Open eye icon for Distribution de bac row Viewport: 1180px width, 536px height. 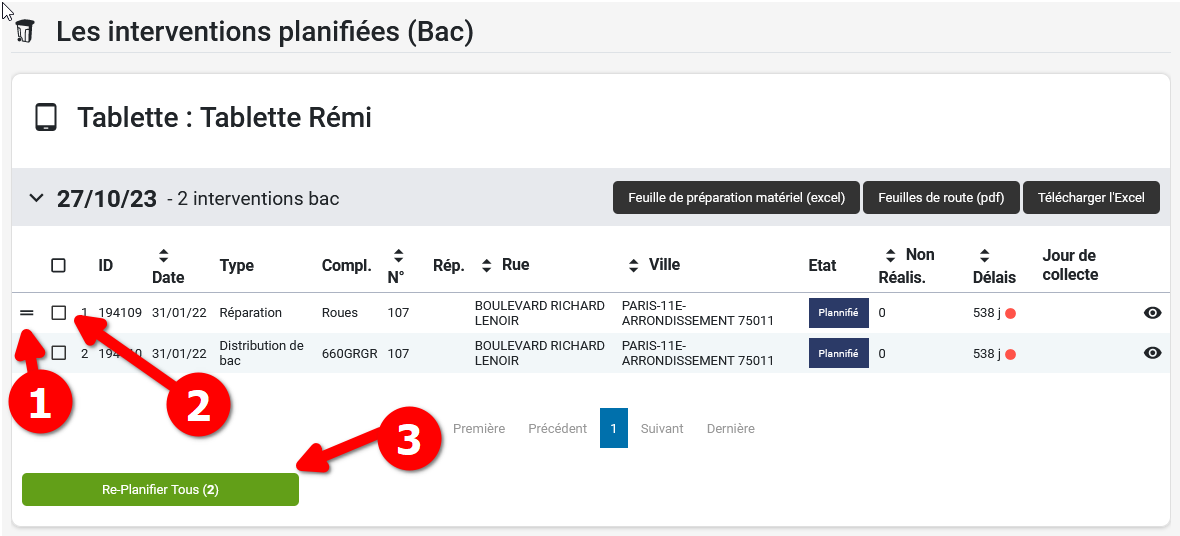pyautogui.click(x=1152, y=353)
